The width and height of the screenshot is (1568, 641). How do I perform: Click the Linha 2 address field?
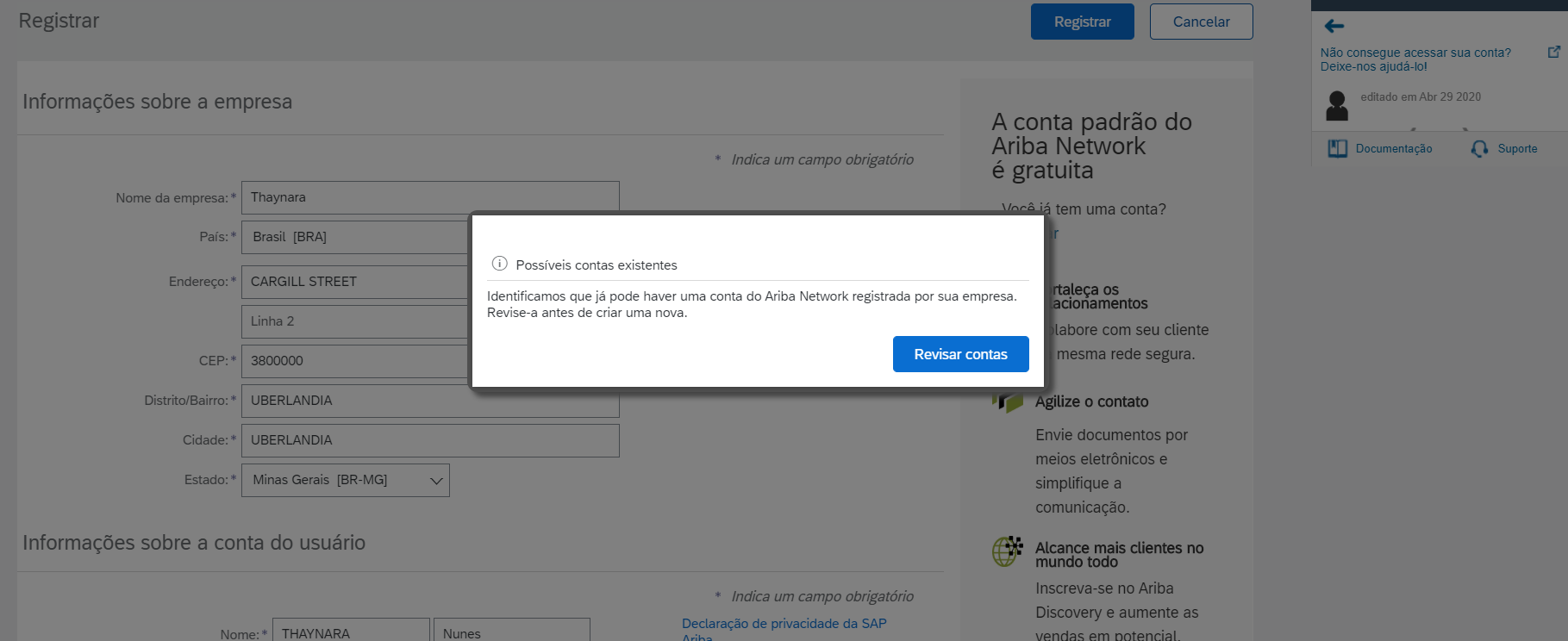[x=355, y=321]
